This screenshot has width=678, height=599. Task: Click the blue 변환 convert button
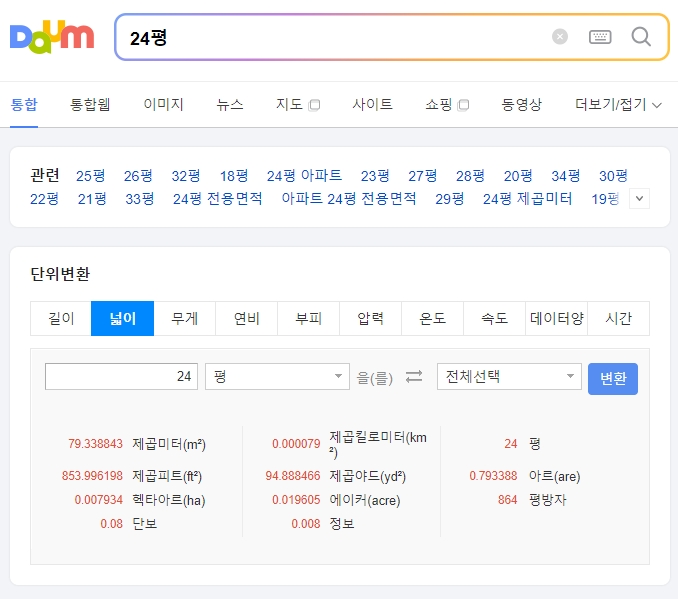pos(613,378)
